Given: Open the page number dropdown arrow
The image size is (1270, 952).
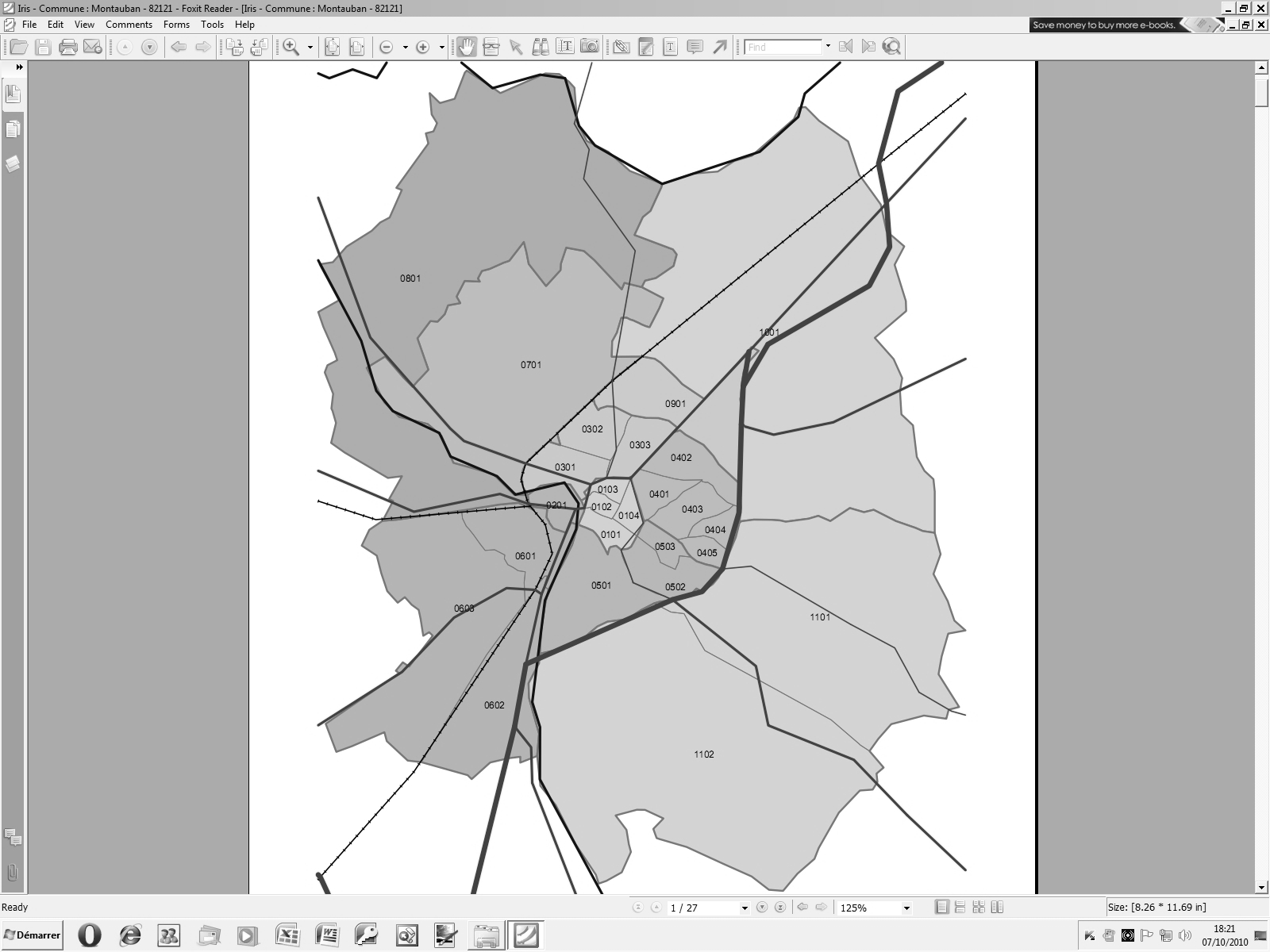Looking at the screenshot, I should pyautogui.click(x=745, y=908).
